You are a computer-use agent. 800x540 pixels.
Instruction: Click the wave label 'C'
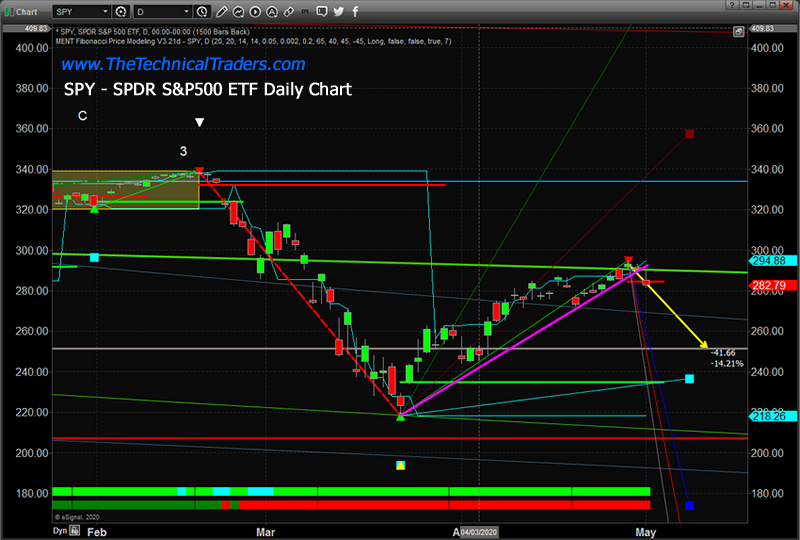point(82,116)
